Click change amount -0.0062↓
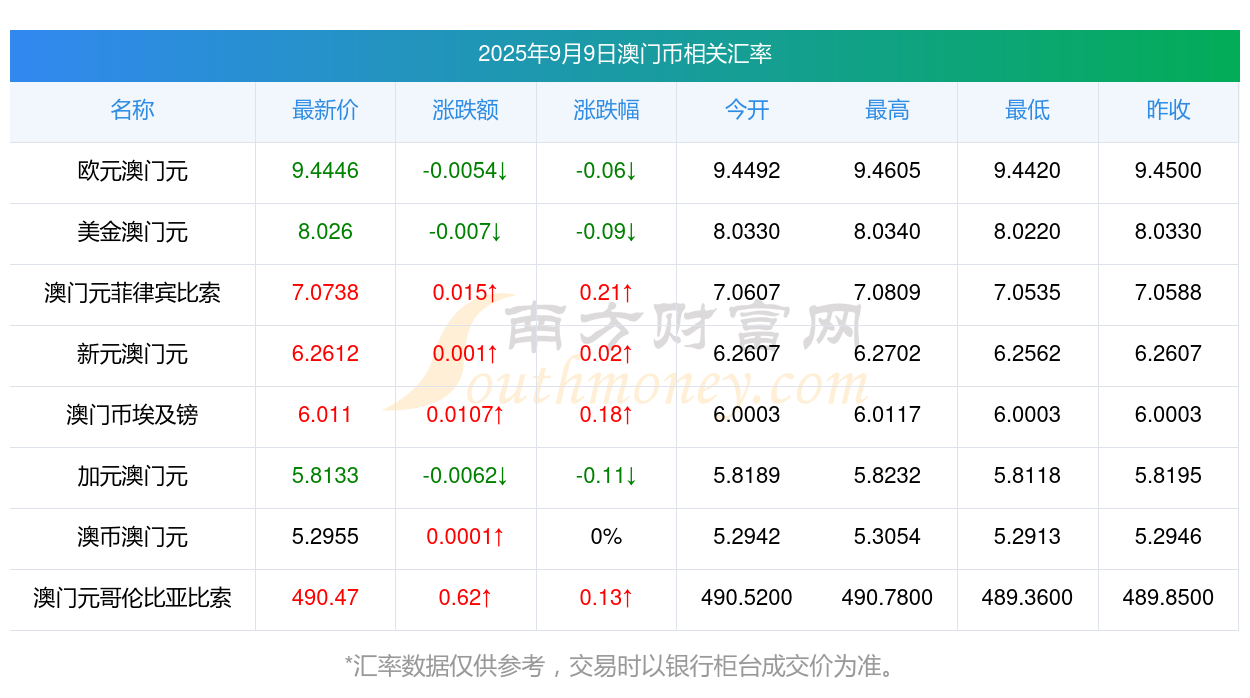This screenshot has width=1250, height=698. [465, 476]
